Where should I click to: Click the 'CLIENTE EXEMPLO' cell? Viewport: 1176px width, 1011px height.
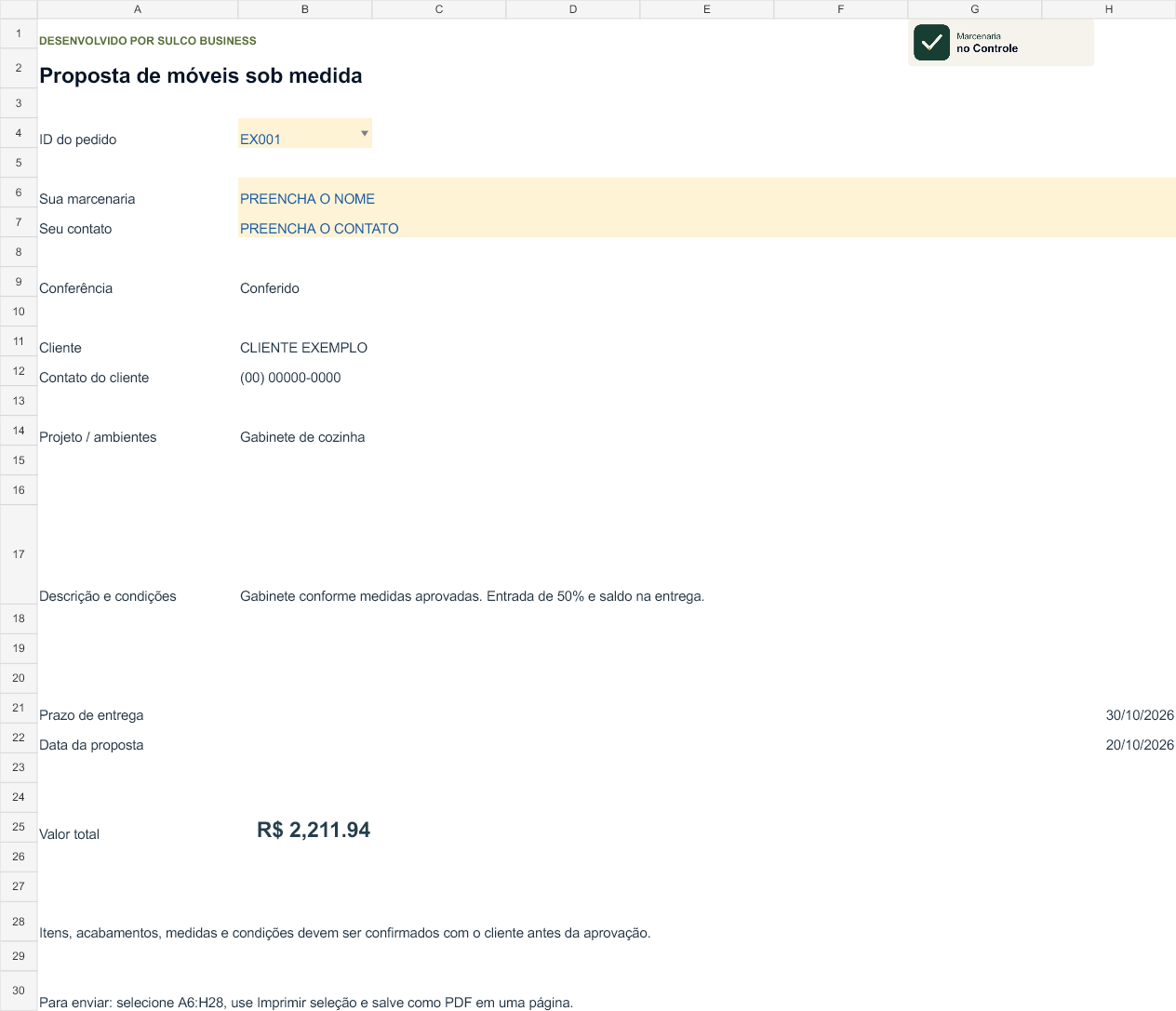tap(304, 348)
